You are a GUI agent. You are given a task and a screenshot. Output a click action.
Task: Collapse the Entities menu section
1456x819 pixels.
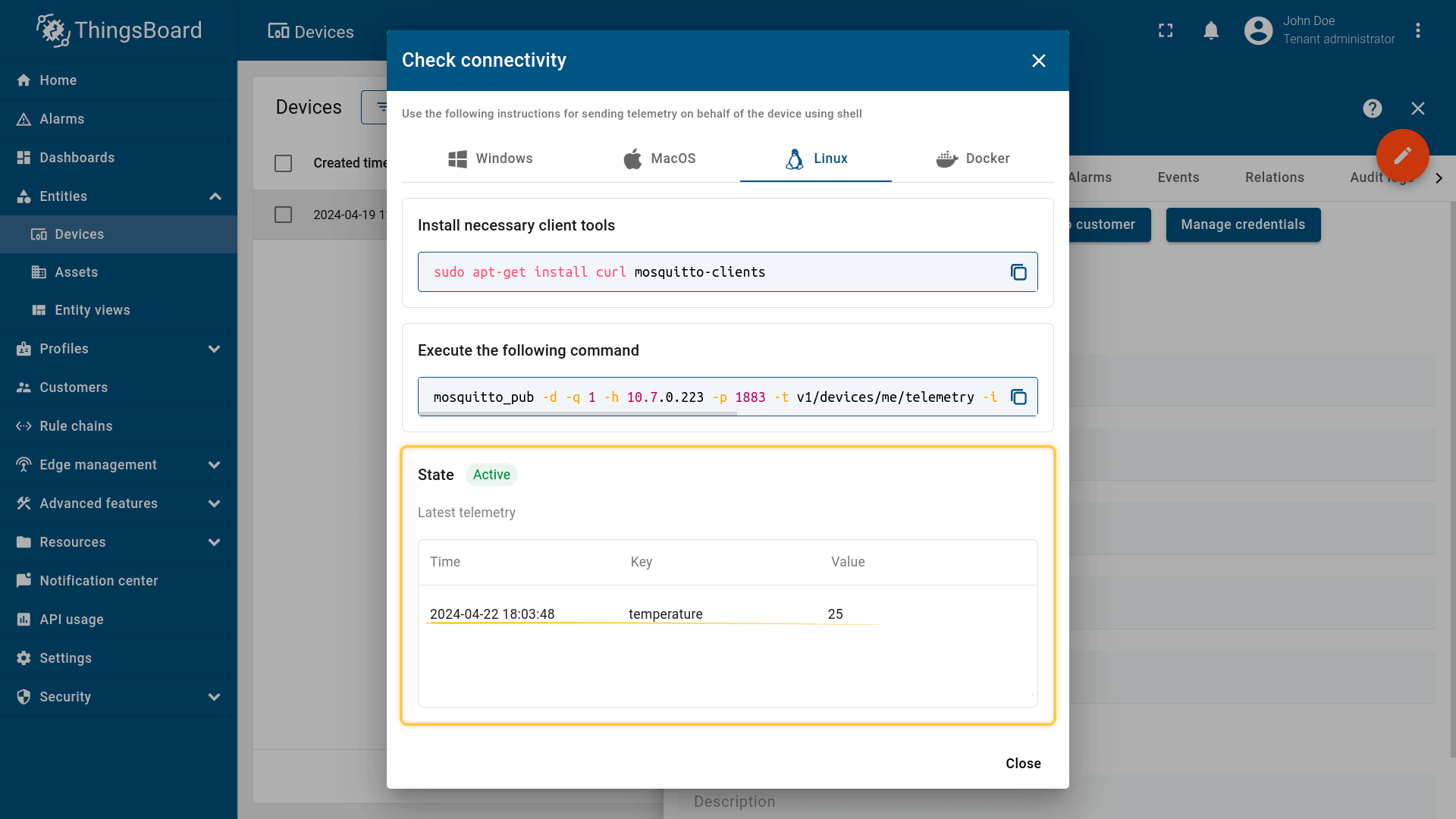coord(215,196)
